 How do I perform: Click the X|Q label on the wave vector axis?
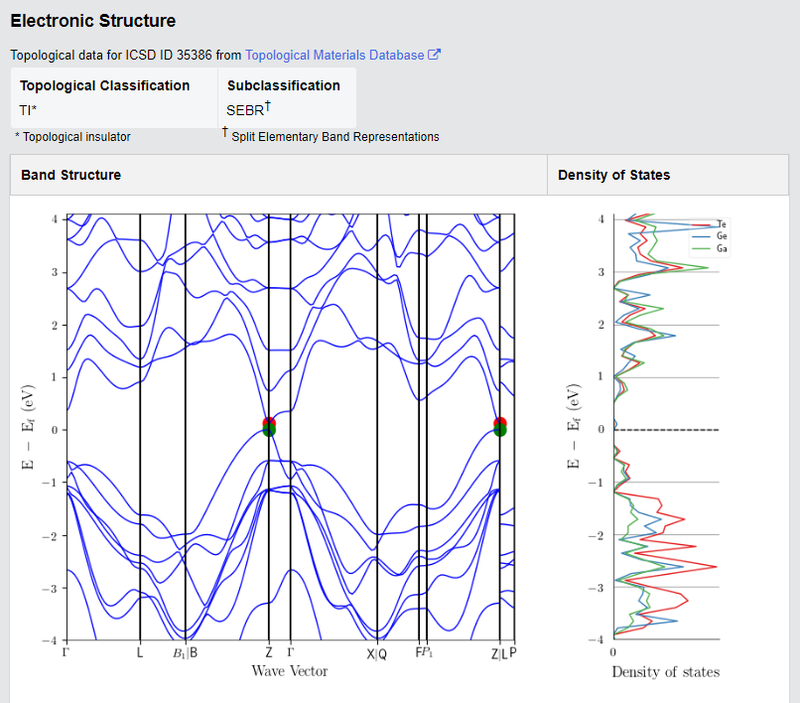[377, 654]
